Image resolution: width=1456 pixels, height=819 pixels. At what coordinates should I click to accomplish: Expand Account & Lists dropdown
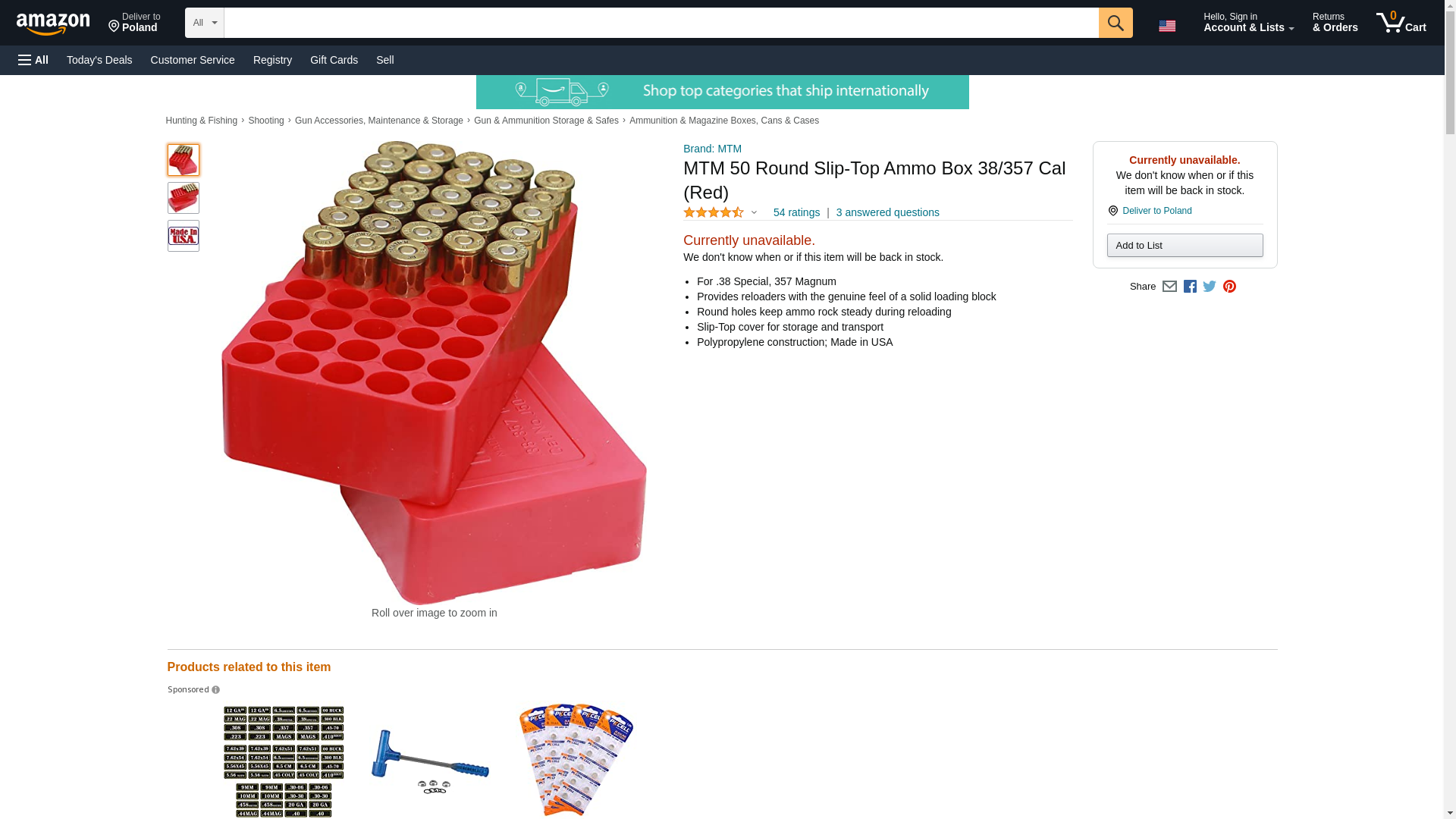click(1248, 23)
